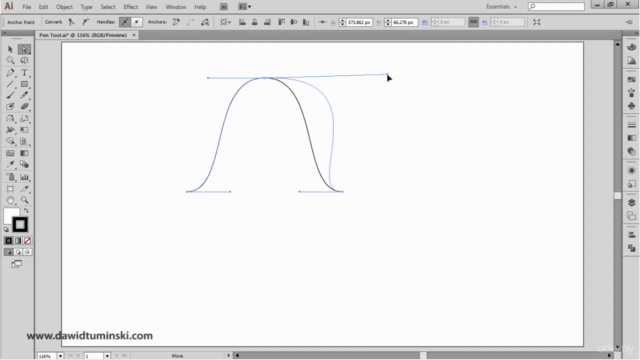Open the Window menu

point(176,7)
